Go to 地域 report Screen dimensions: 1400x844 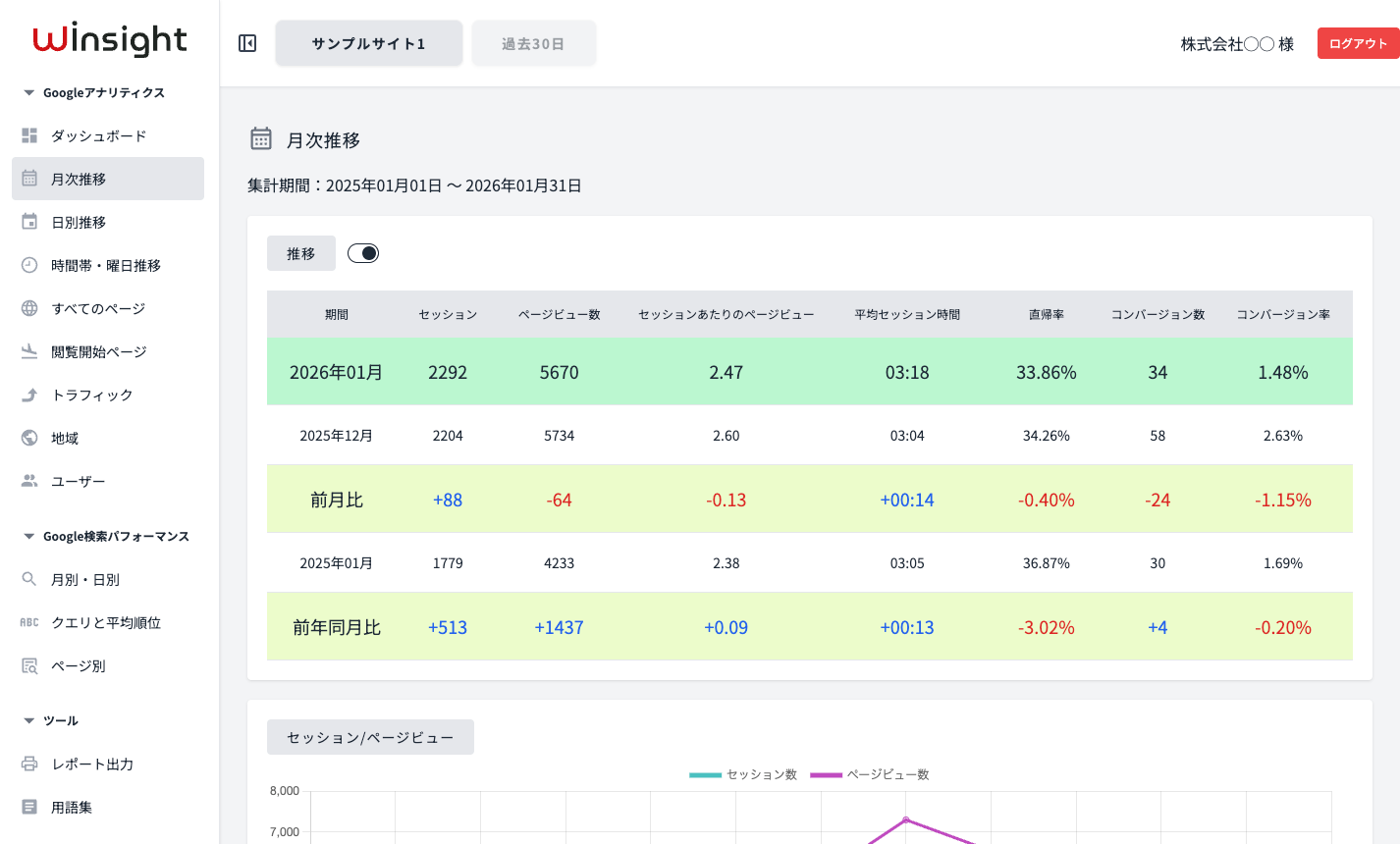point(108,438)
